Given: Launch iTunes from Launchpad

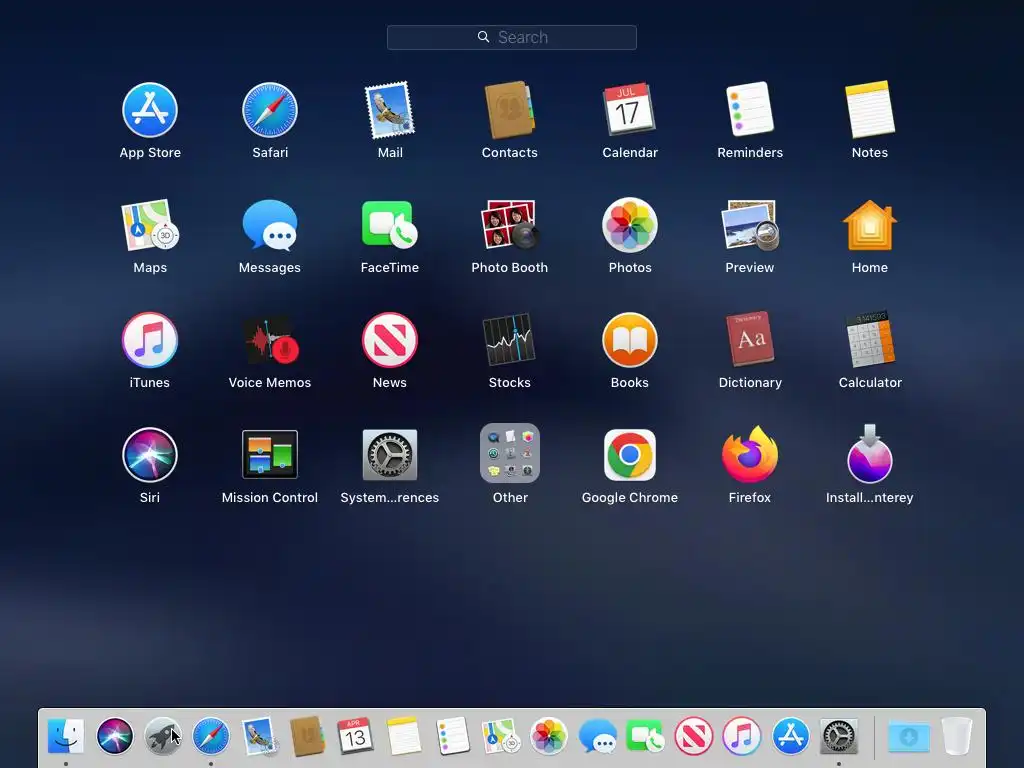Looking at the screenshot, I should 150,340.
